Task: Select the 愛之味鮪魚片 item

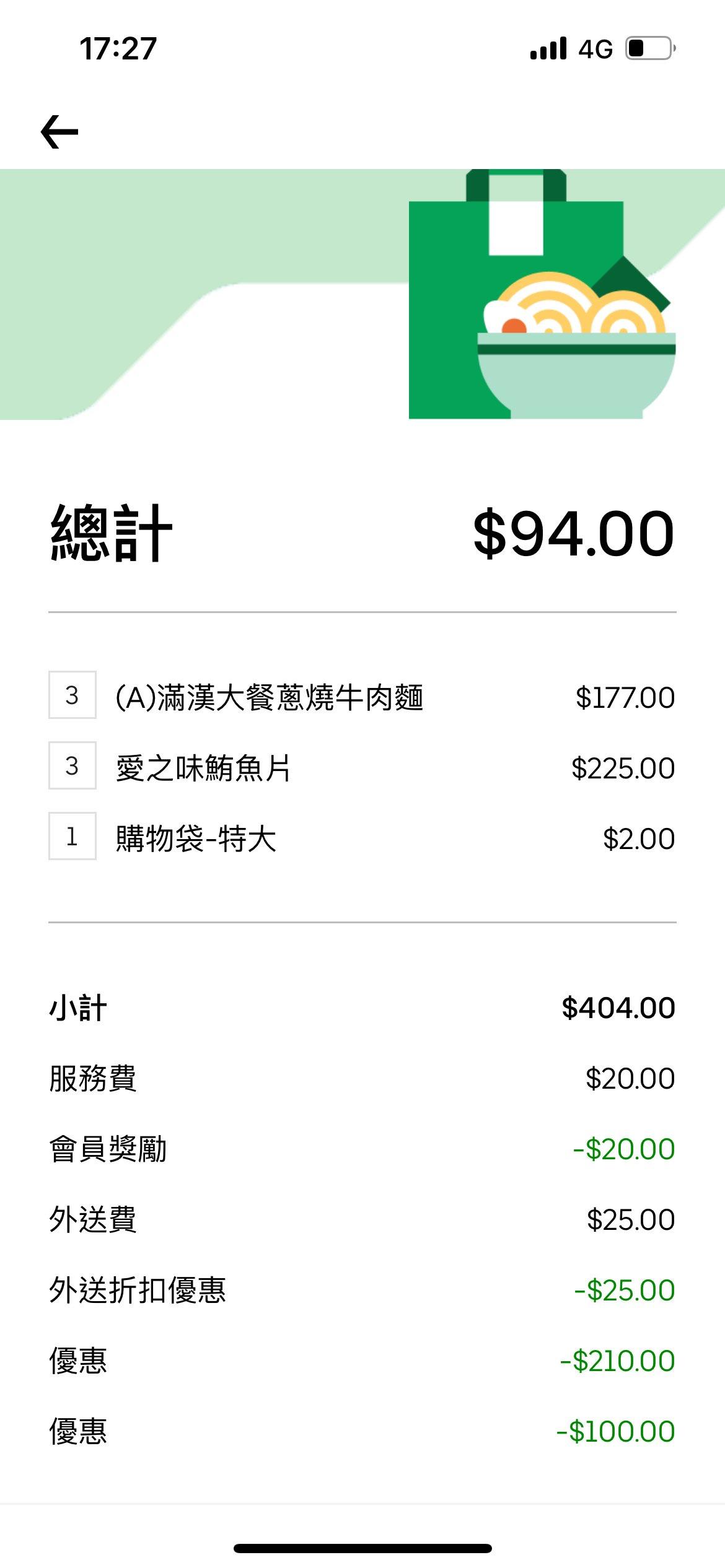Action: pyautogui.click(x=203, y=768)
